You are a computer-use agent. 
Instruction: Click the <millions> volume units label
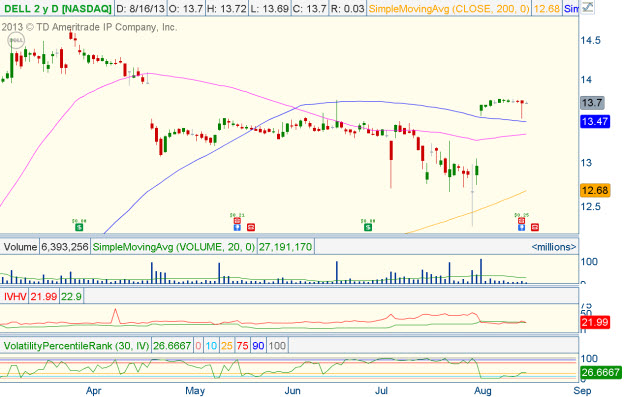(554, 247)
